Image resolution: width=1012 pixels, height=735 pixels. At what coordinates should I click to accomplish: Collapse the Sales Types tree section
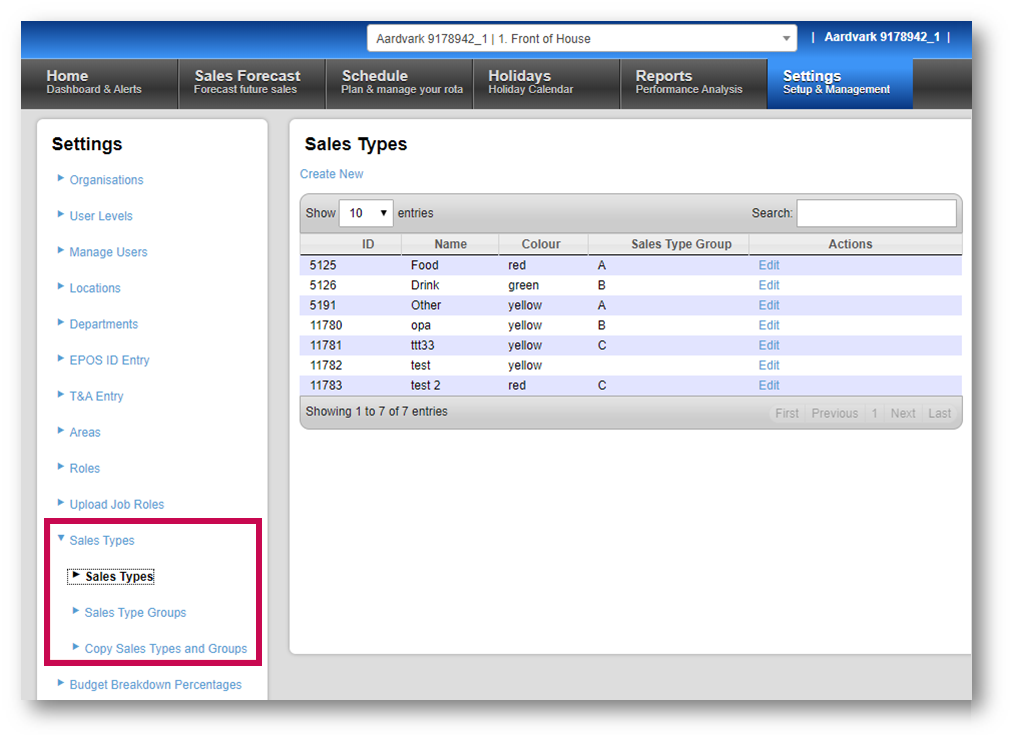101,540
